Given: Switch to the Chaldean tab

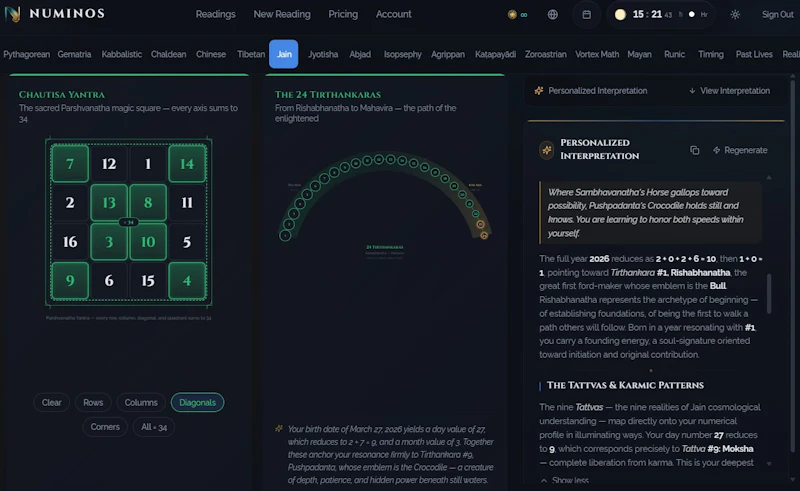Looking at the screenshot, I should 168,54.
